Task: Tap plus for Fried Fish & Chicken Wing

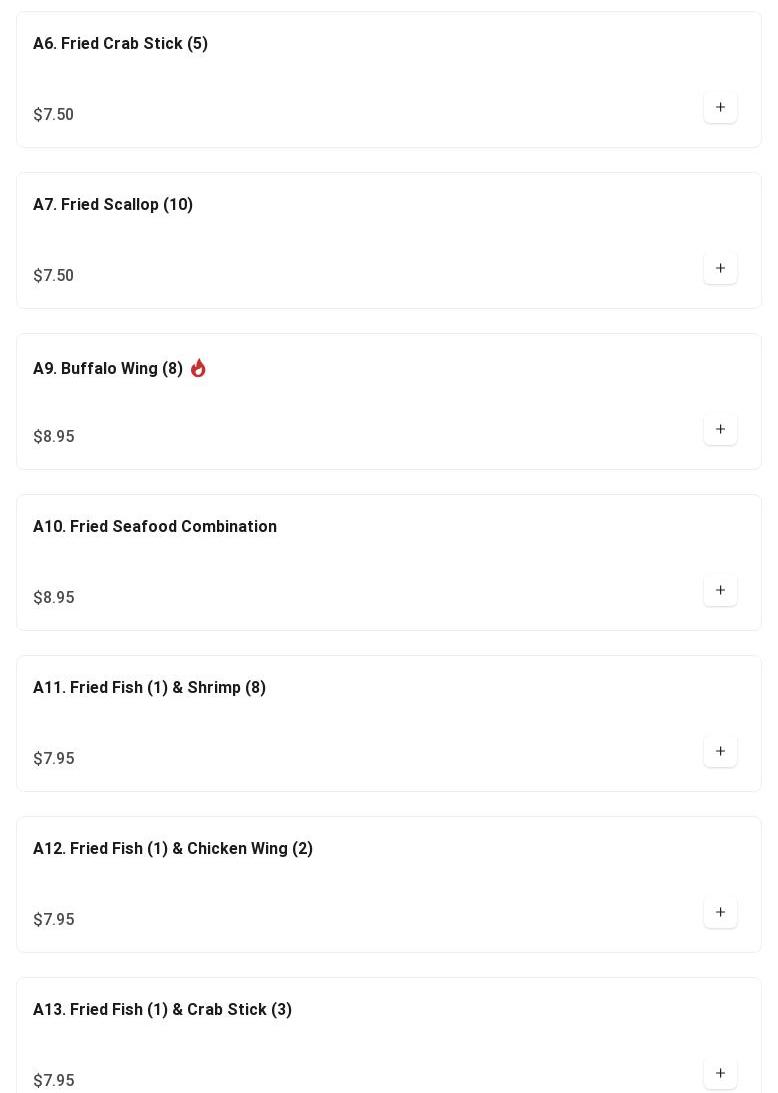Action: pyautogui.click(x=720, y=913)
